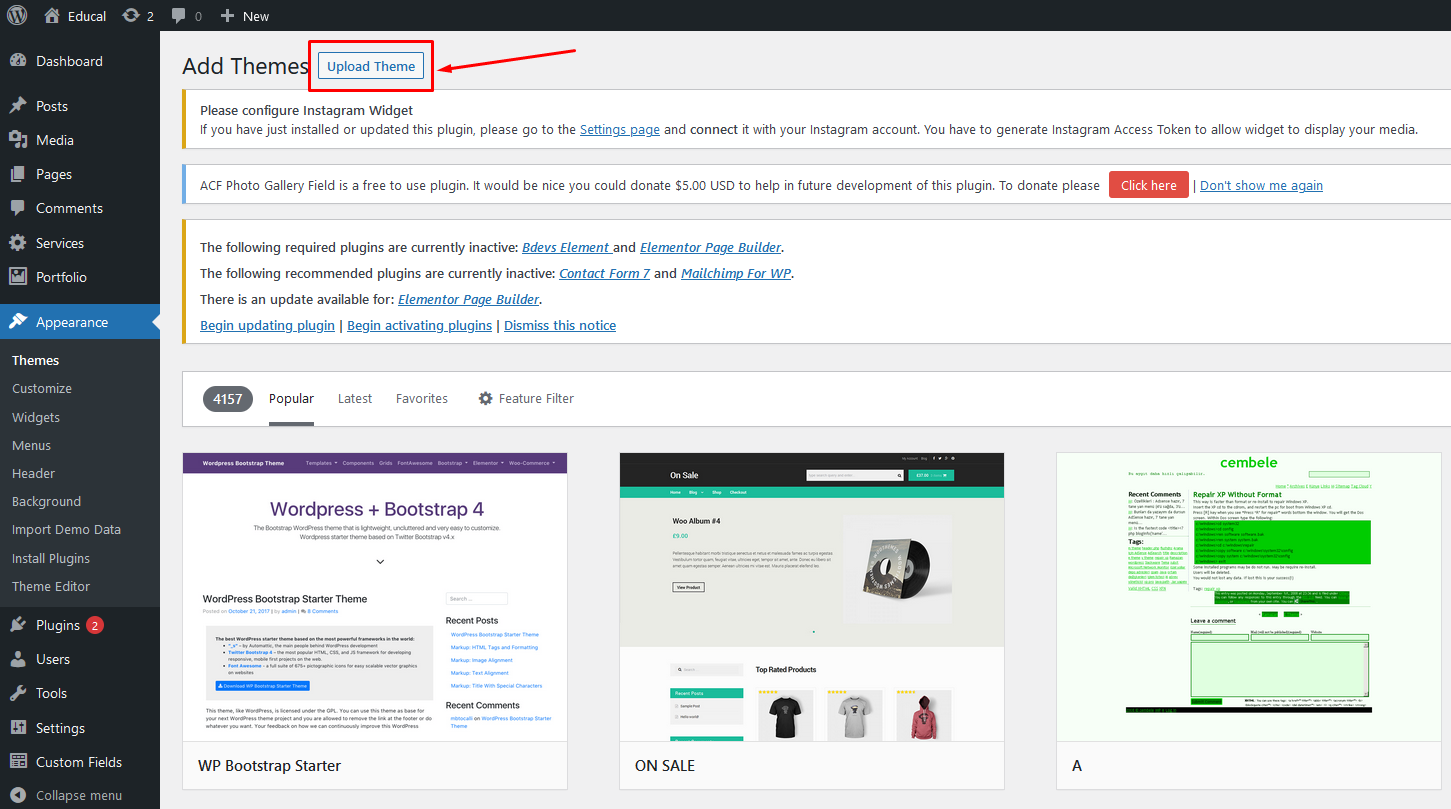Click the comments bubble icon in admin bar
Screen dimensions: 1451x809
pos(179,16)
